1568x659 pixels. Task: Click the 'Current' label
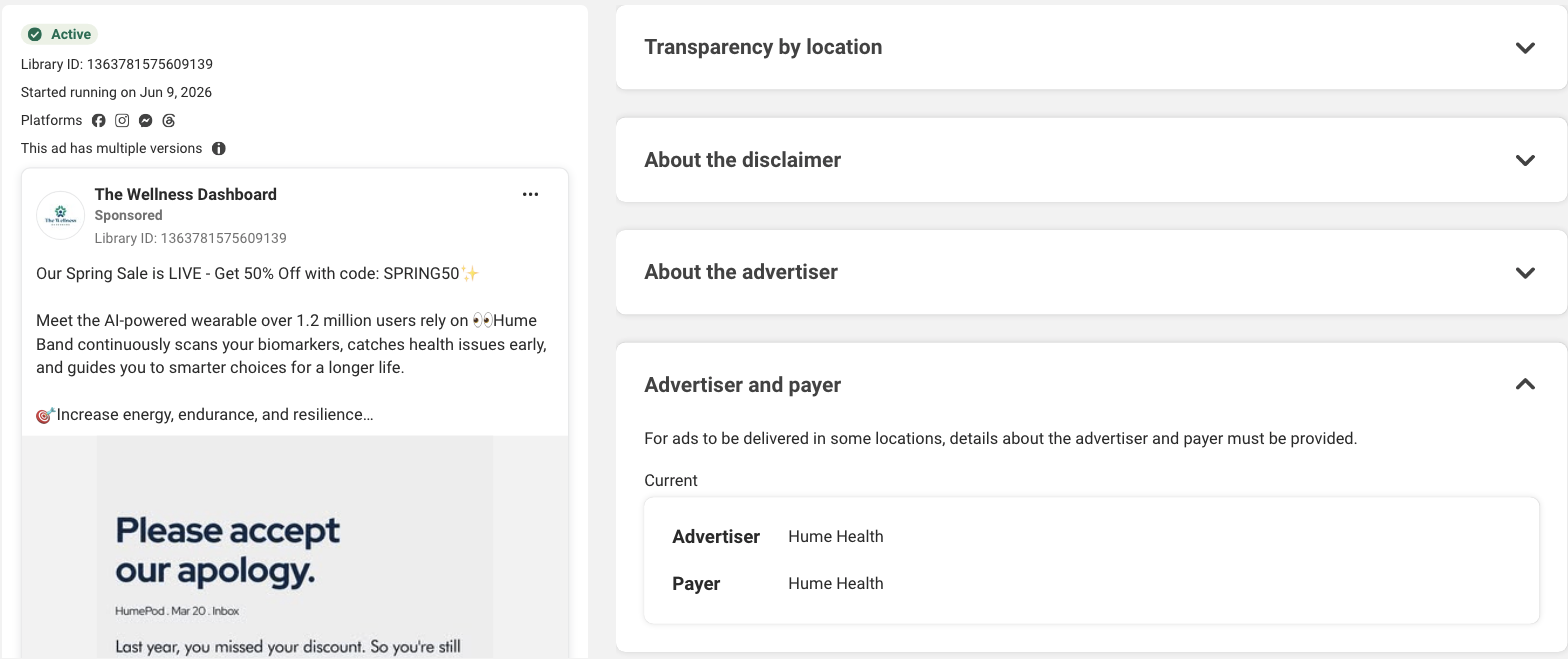click(671, 480)
